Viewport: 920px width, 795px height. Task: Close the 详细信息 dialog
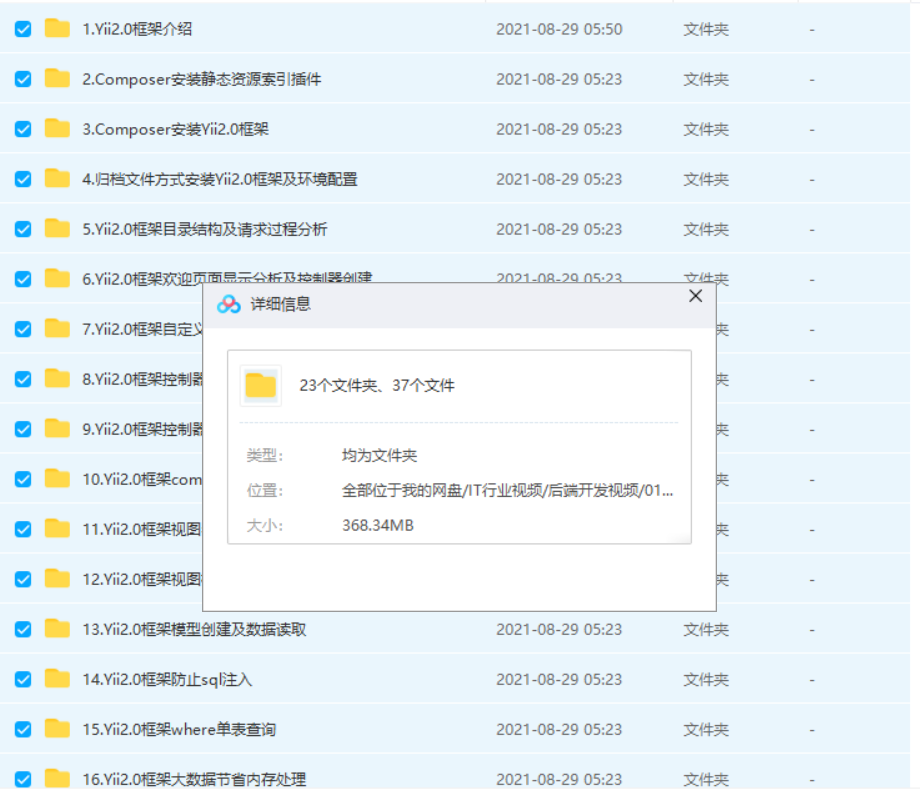click(695, 296)
